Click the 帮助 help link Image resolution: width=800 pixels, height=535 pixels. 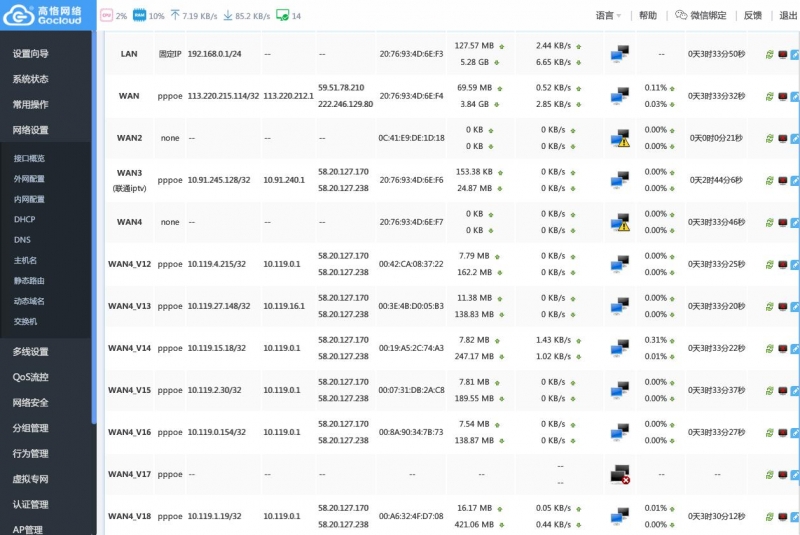pyautogui.click(x=648, y=16)
